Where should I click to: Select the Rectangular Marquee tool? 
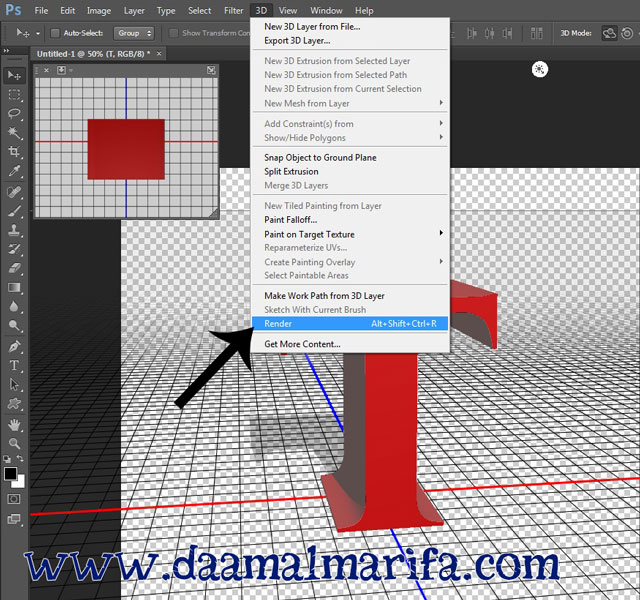click(14, 95)
